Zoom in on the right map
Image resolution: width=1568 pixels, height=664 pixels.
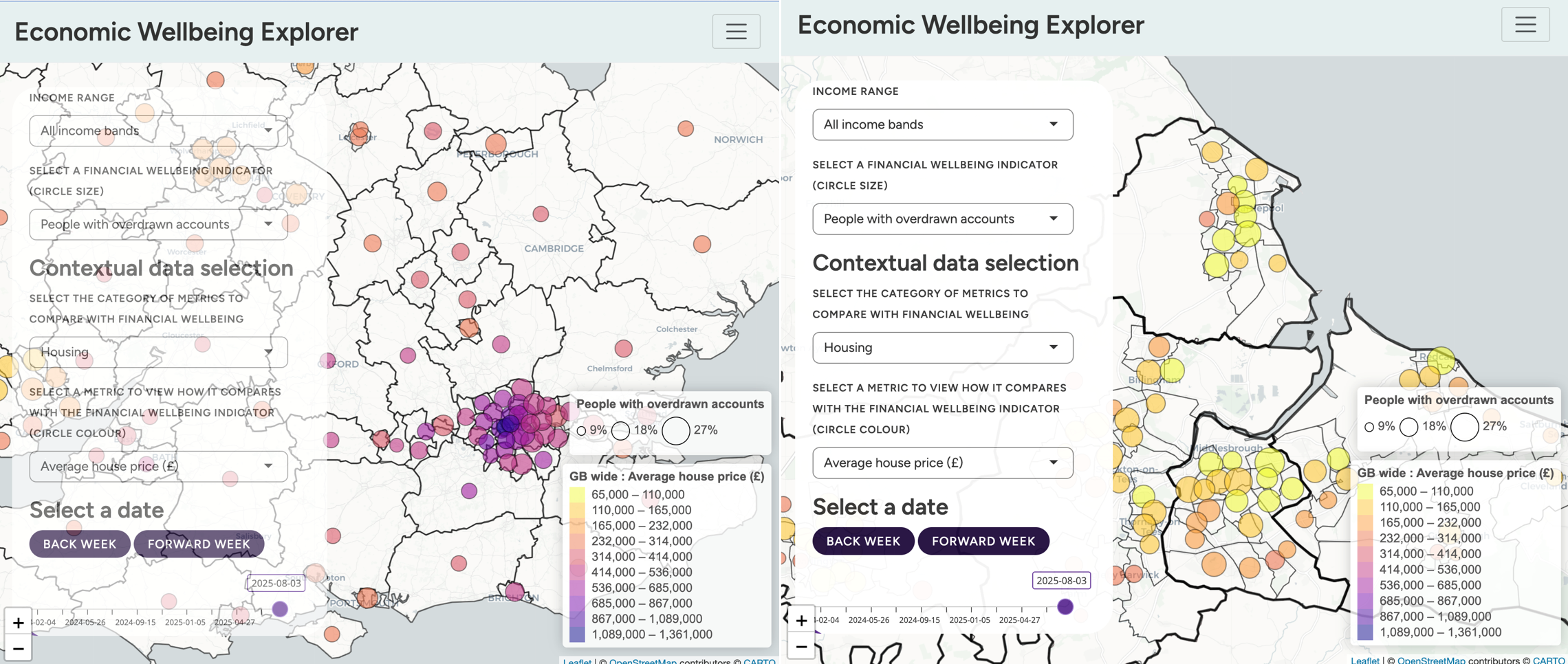coord(801,621)
